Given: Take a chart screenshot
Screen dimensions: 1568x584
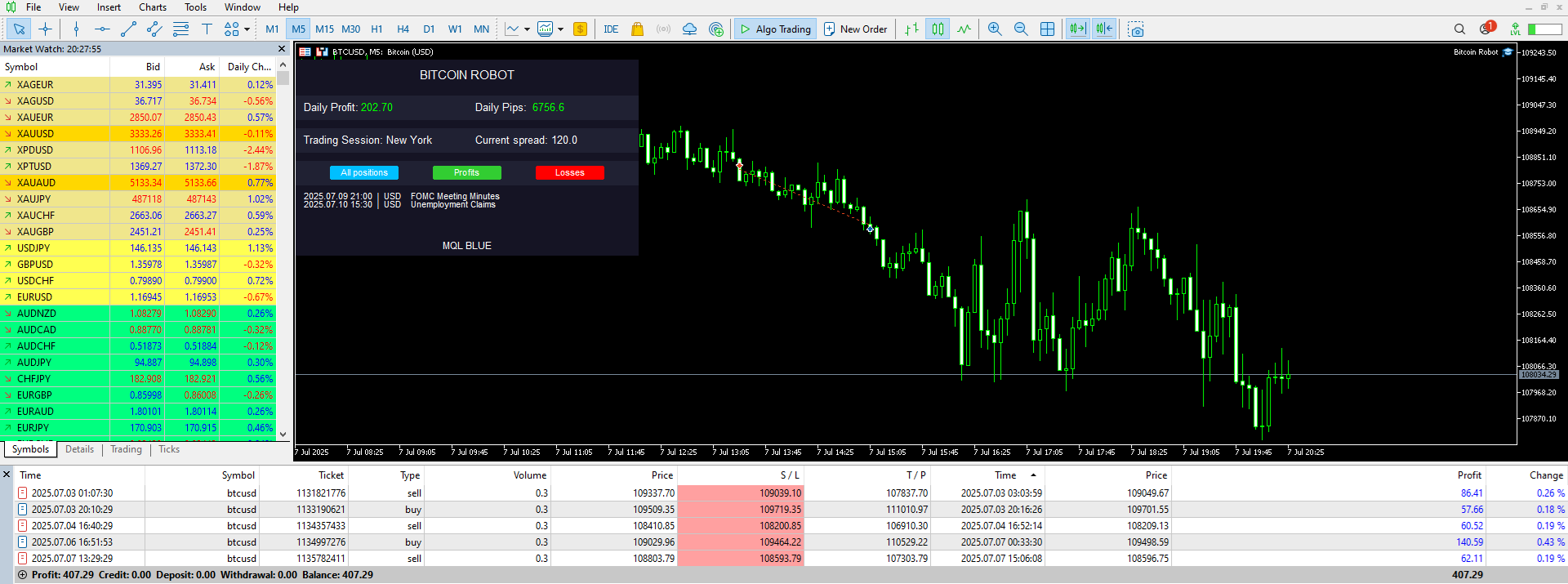Looking at the screenshot, I should [1136, 29].
